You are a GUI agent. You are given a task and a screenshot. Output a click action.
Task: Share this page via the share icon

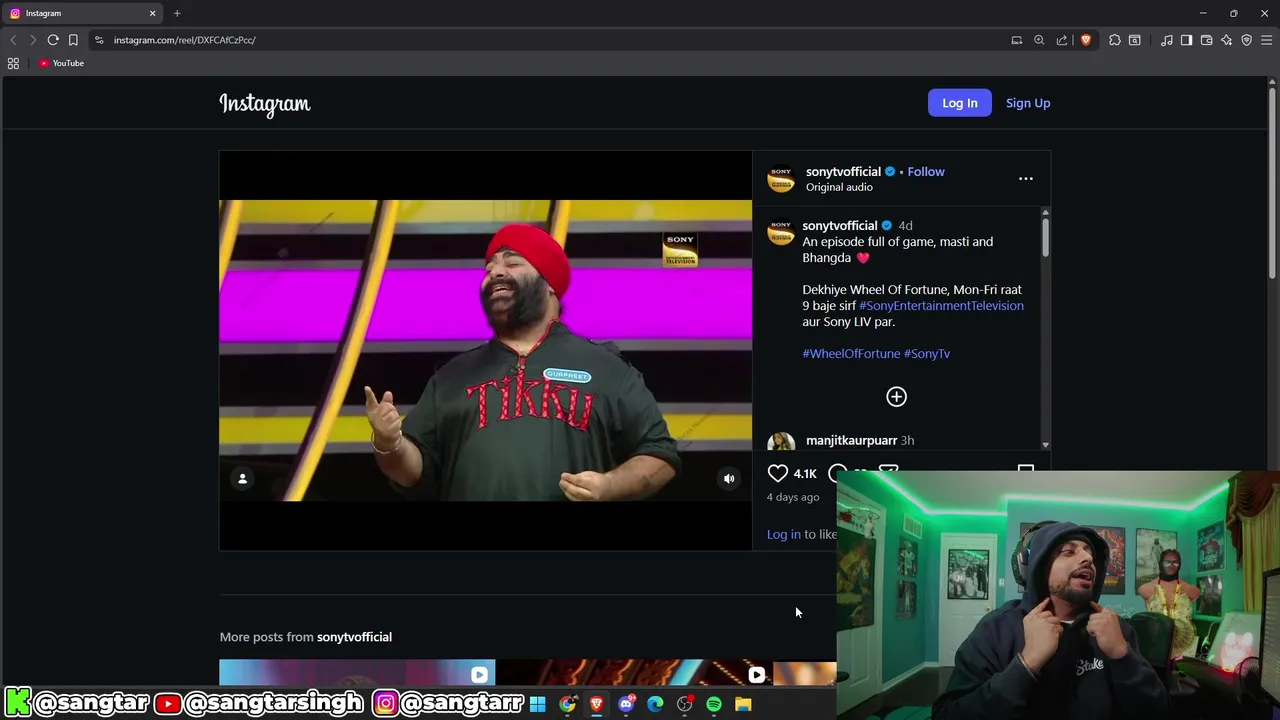pyautogui.click(x=1062, y=40)
